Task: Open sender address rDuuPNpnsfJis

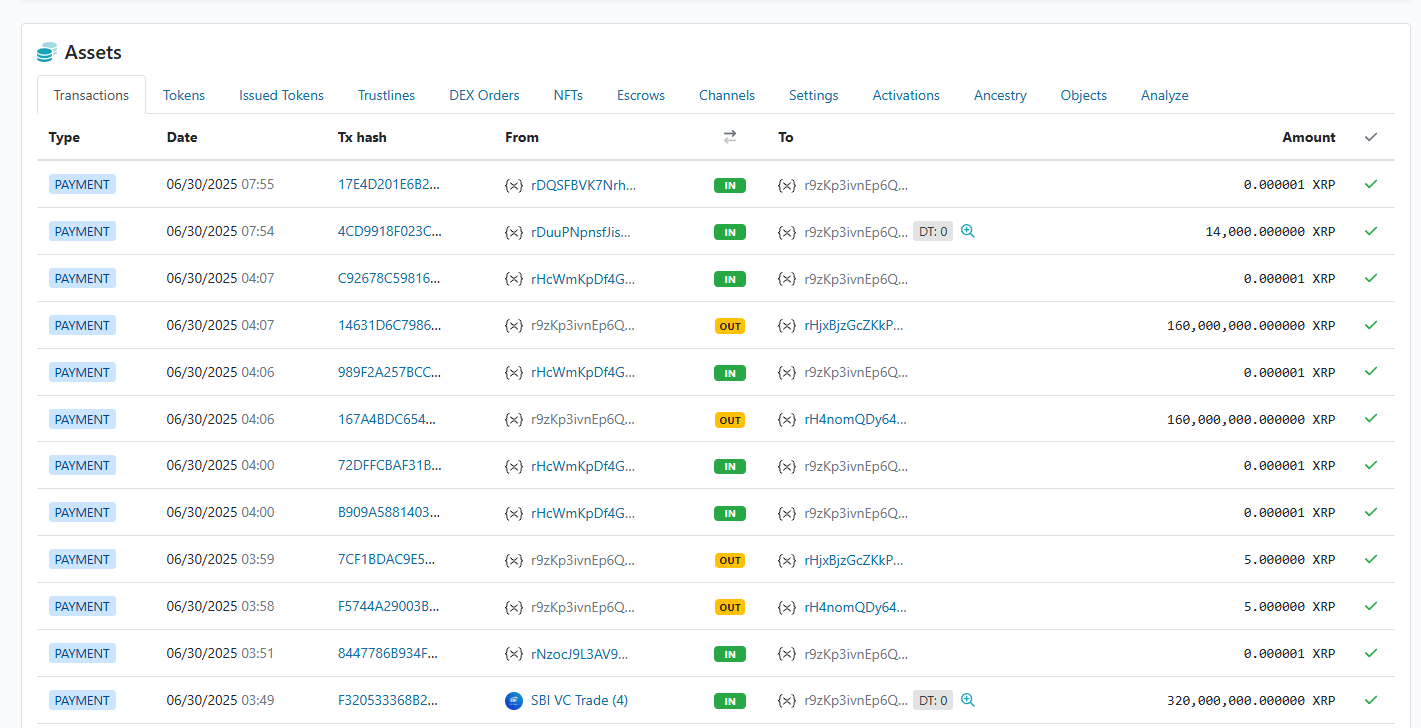Action: click(x=581, y=231)
